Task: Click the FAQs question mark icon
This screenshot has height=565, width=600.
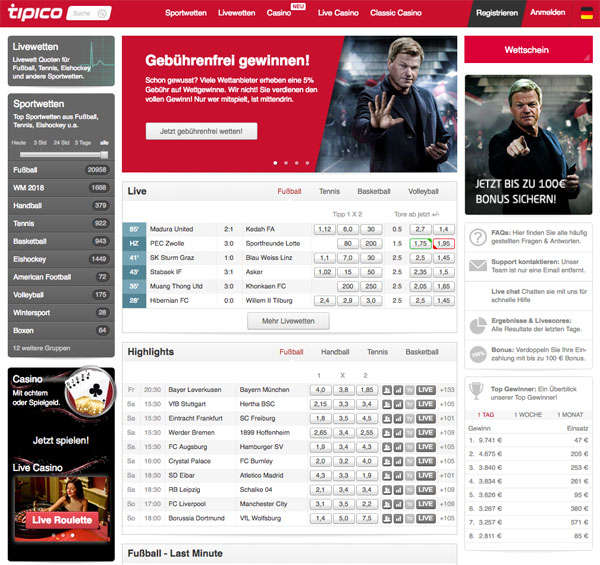Action: [x=478, y=237]
